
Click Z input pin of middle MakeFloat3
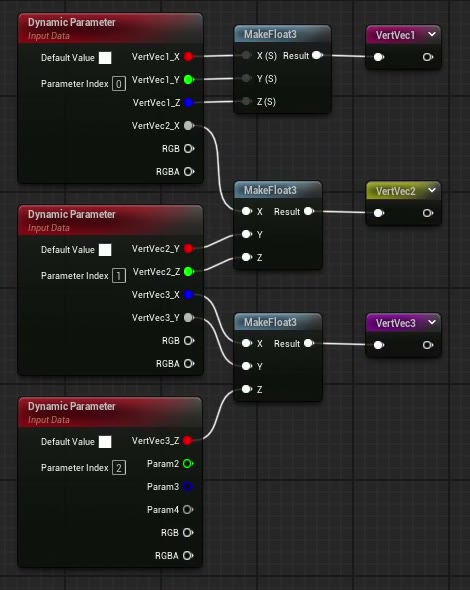pyautogui.click(x=247, y=257)
